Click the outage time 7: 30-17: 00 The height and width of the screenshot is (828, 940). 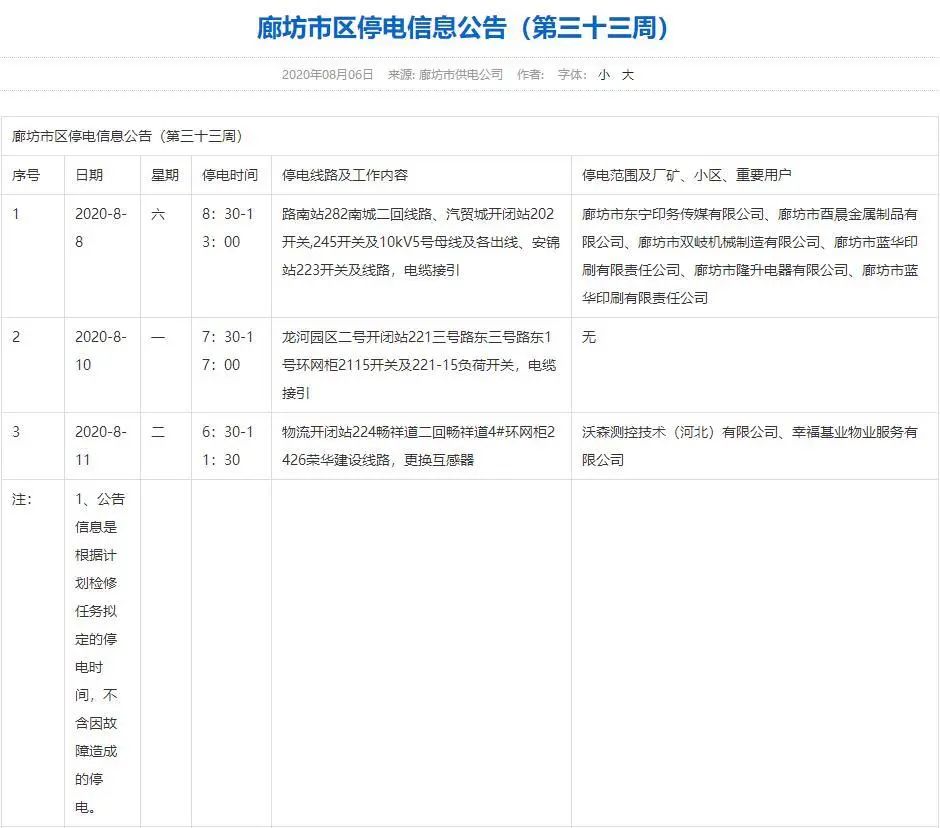coord(231,365)
